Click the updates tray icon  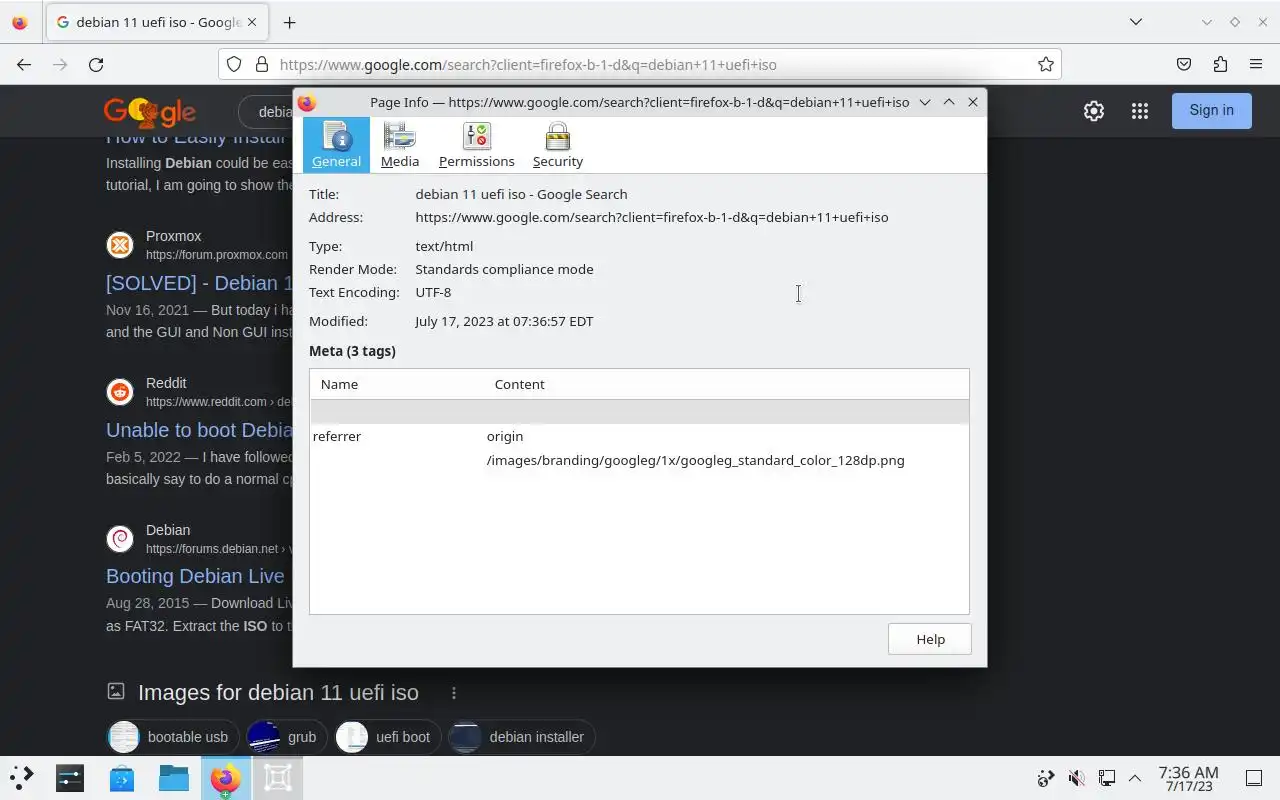[x=1046, y=778]
